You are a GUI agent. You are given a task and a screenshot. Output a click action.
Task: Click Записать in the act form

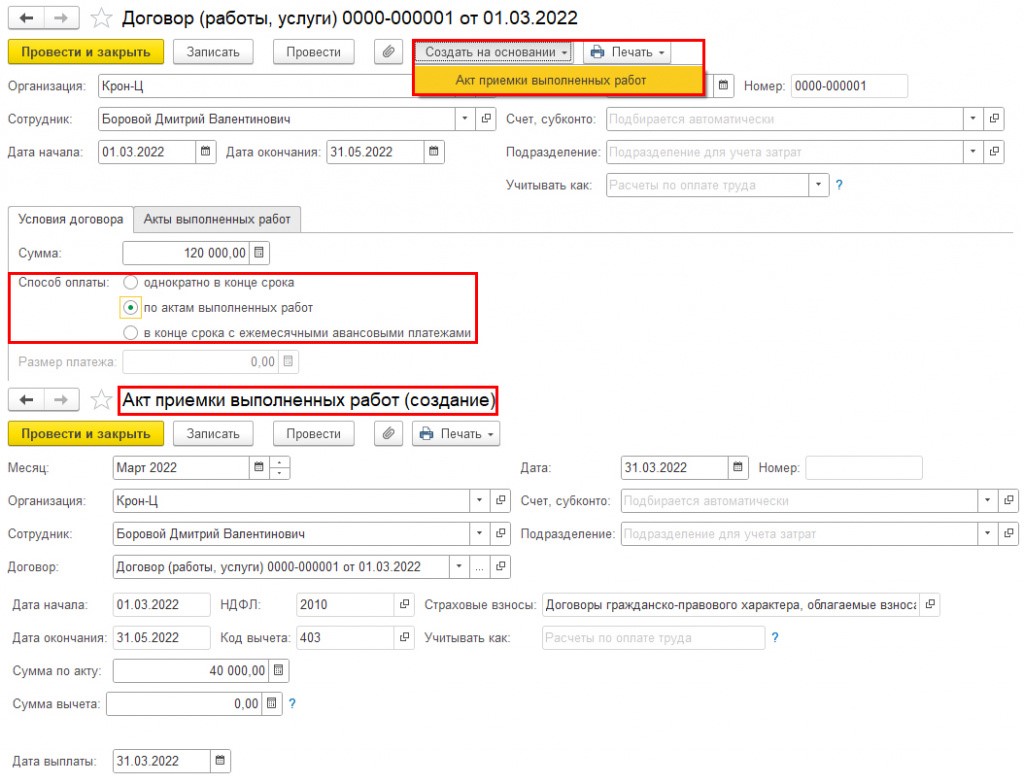(213, 434)
